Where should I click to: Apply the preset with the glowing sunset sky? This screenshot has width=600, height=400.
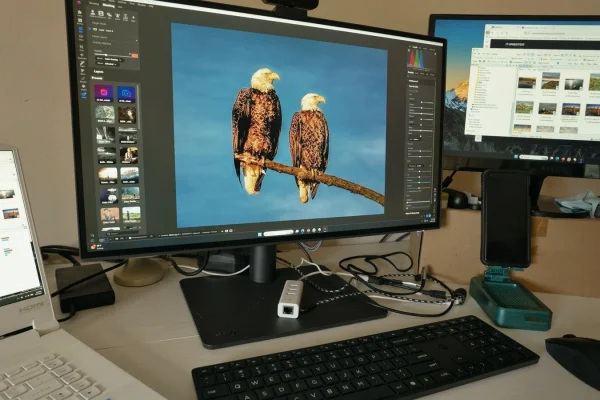point(108,175)
